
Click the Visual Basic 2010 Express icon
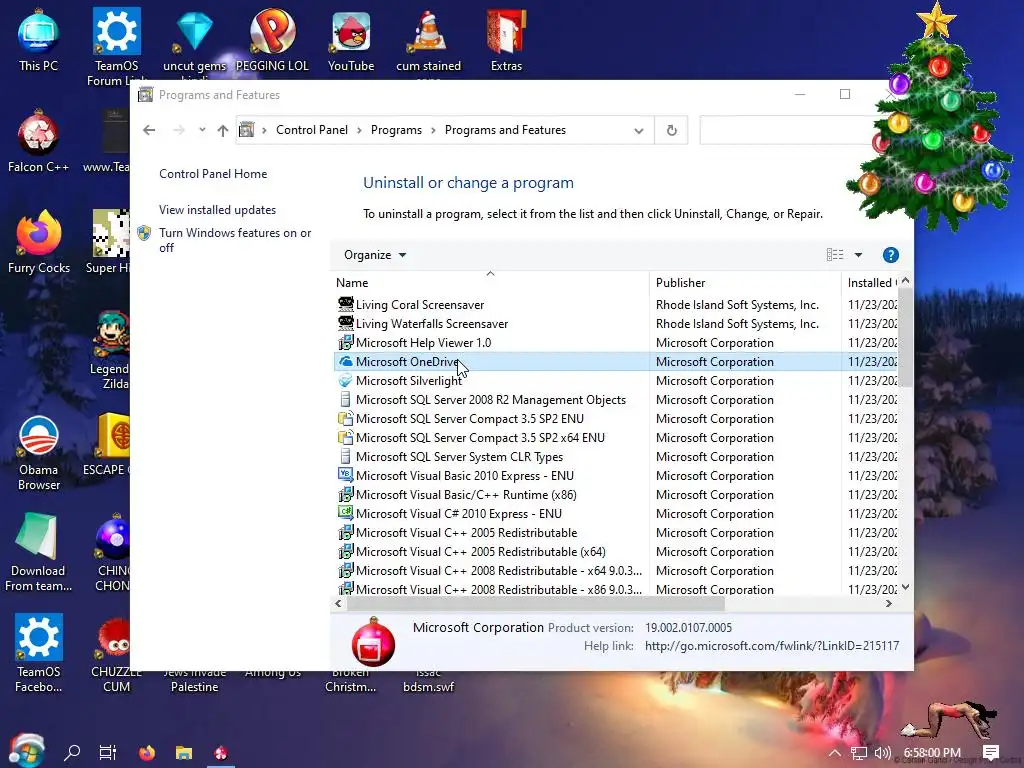[345, 475]
